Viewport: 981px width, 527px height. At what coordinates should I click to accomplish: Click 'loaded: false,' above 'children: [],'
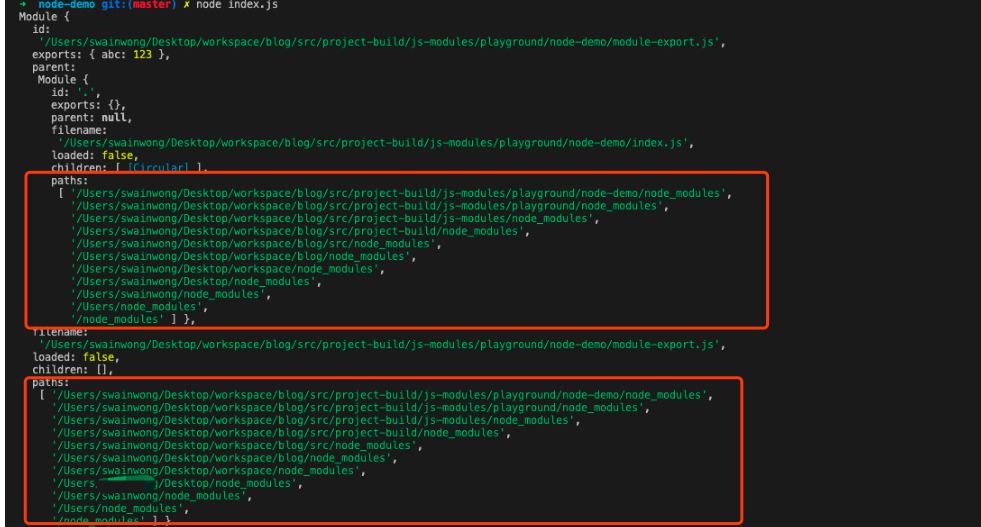(x=76, y=357)
